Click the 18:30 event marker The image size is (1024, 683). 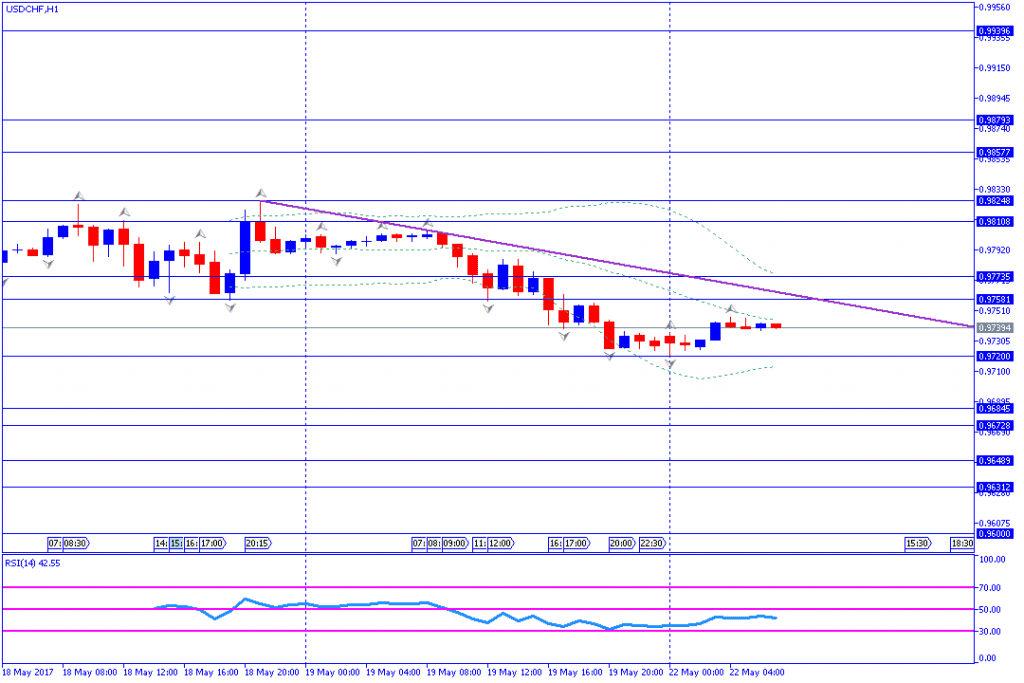click(x=962, y=543)
